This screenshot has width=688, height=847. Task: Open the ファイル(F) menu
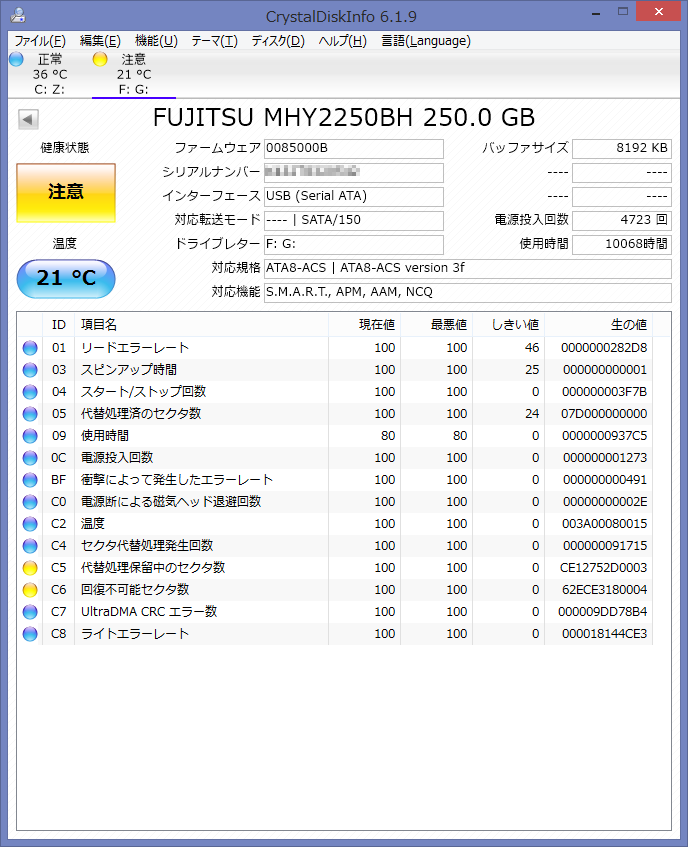[x=40, y=41]
